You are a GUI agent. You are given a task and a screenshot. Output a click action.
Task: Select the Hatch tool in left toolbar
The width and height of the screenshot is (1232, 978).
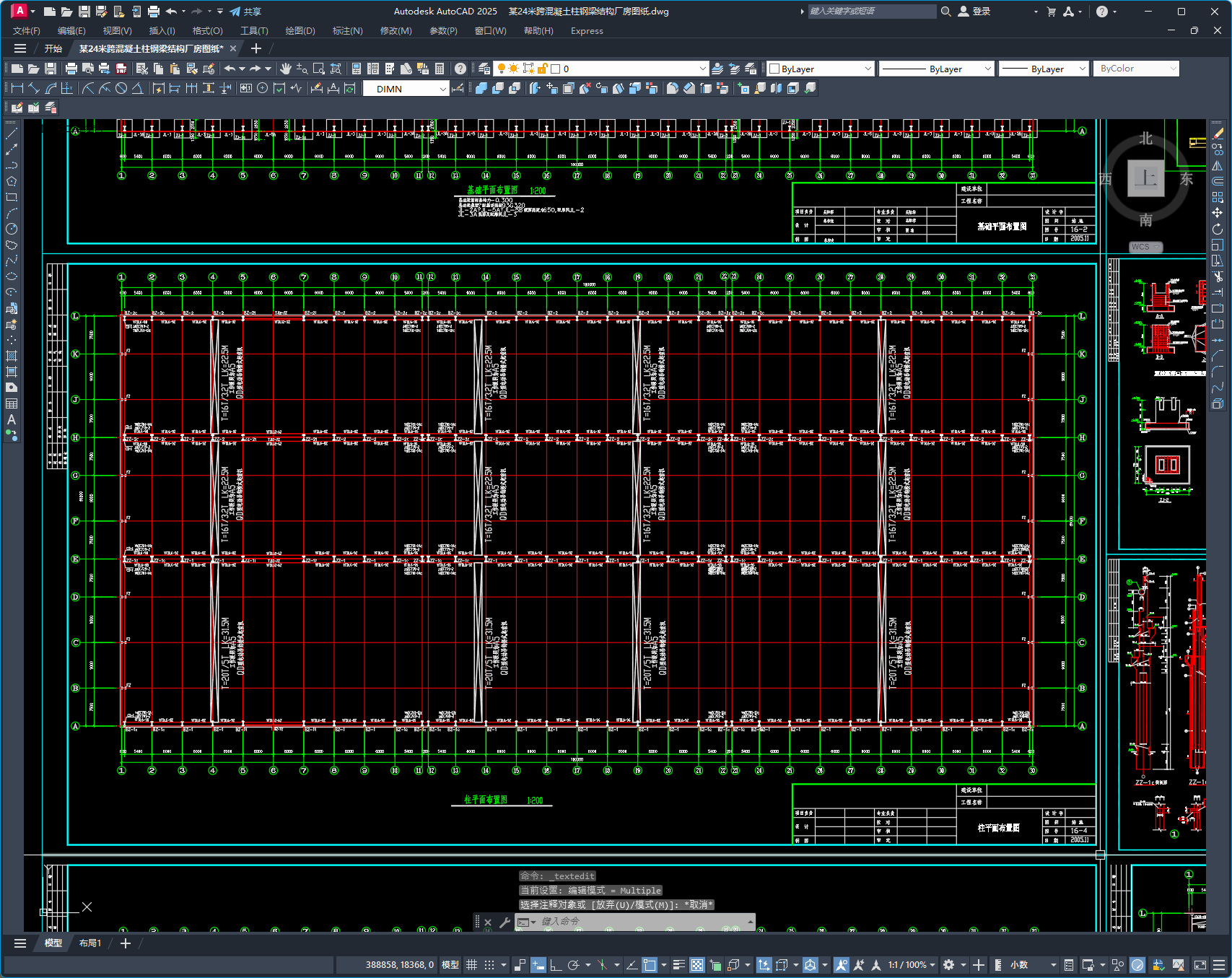pyautogui.click(x=12, y=356)
